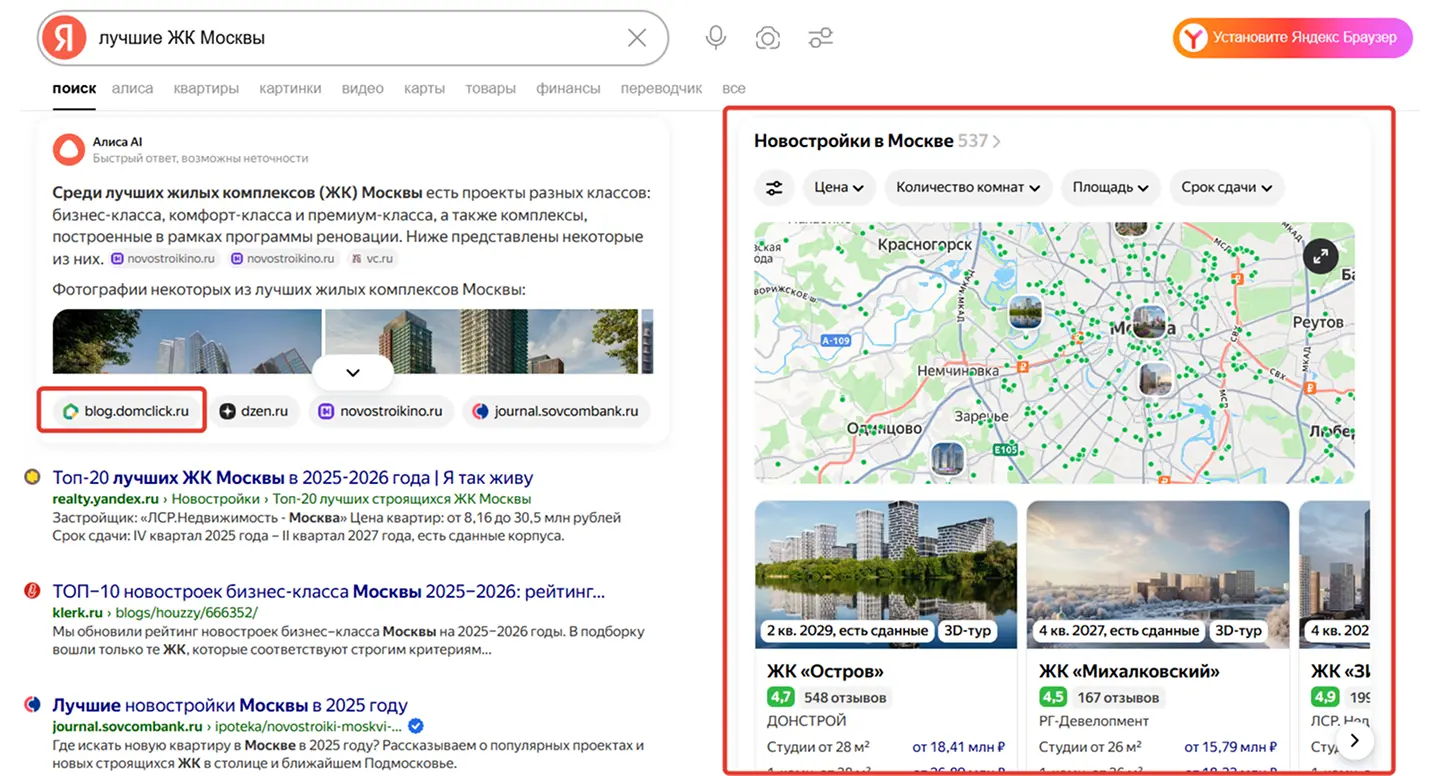Click first building photo in Alisa answer

pos(187,341)
